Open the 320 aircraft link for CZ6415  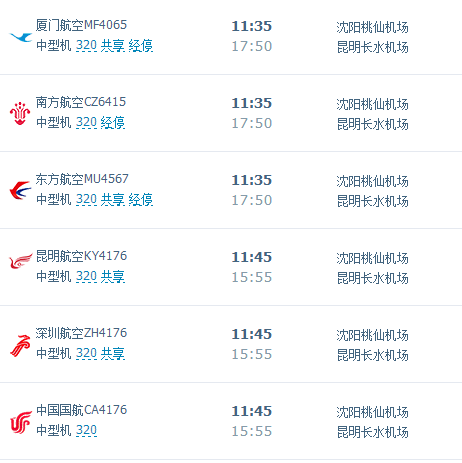[86, 123]
